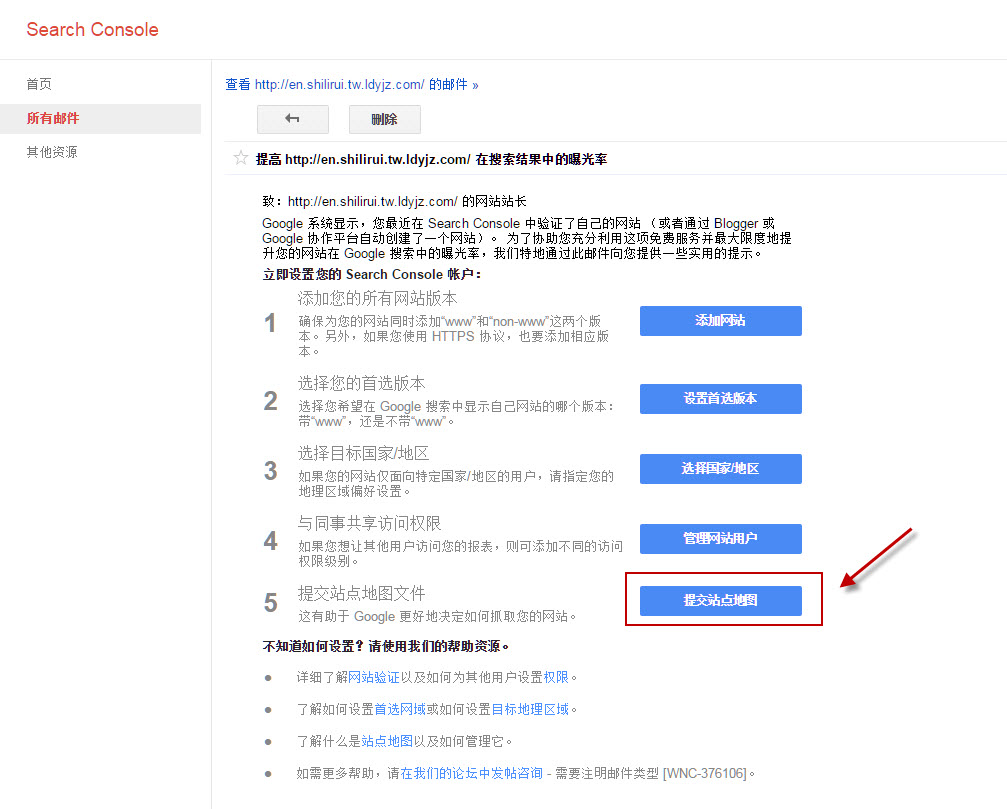This screenshot has width=1007, height=809.
Task: Star the message about search exposure
Action: (240, 158)
